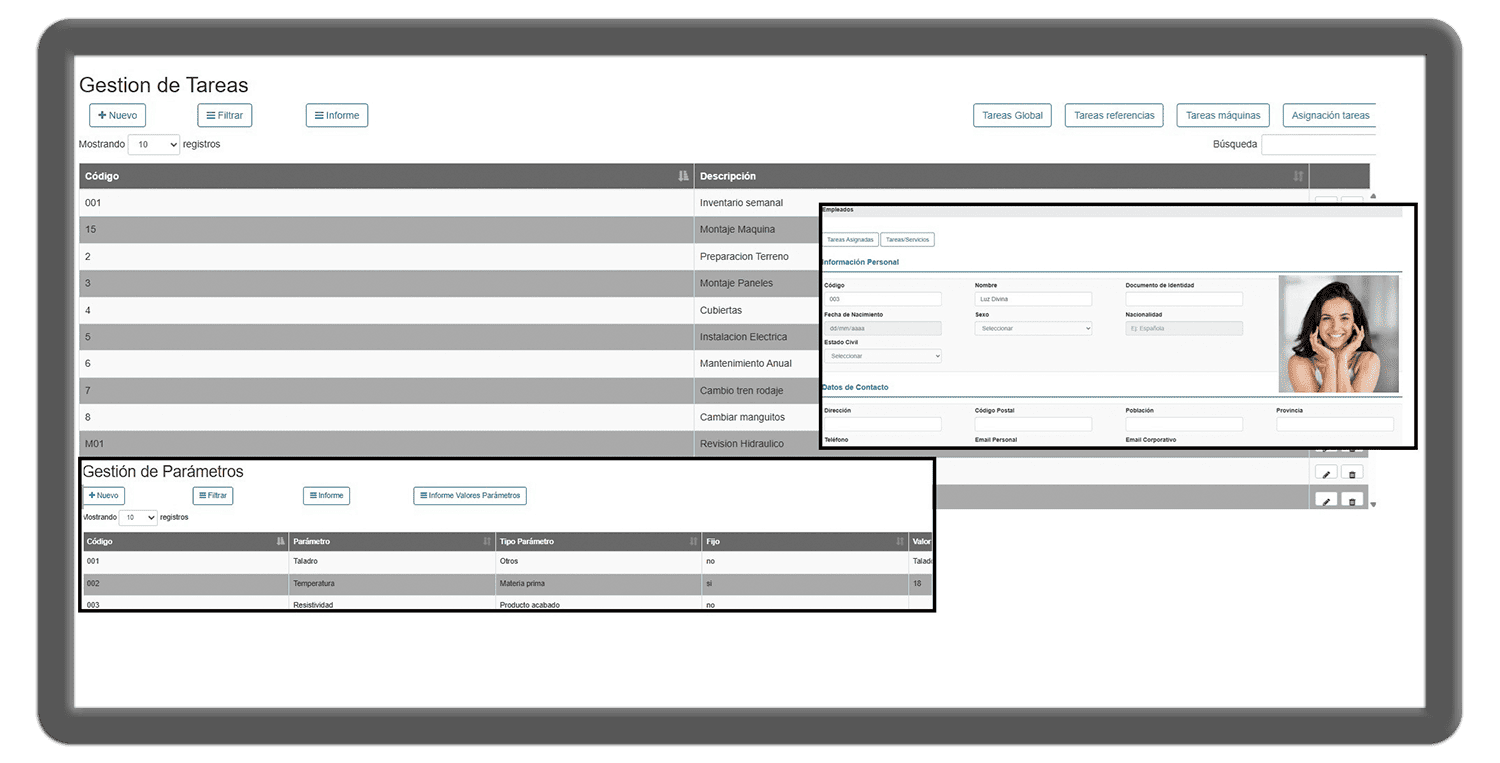Open the records-per-page dropdown in Gestión de Parámetros
Image resolution: width=1500 pixels, height=763 pixels.
(x=138, y=518)
